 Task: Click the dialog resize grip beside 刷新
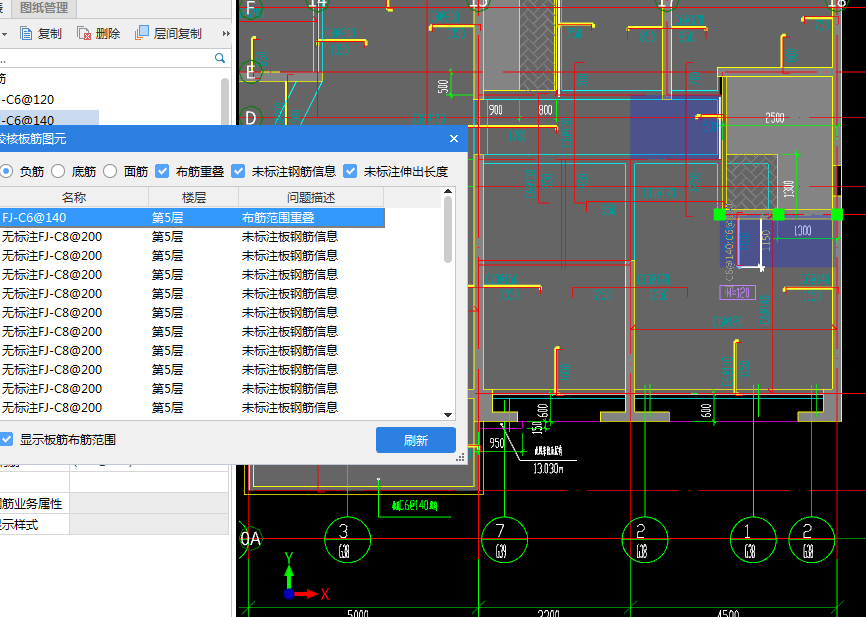pyautogui.click(x=460, y=458)
